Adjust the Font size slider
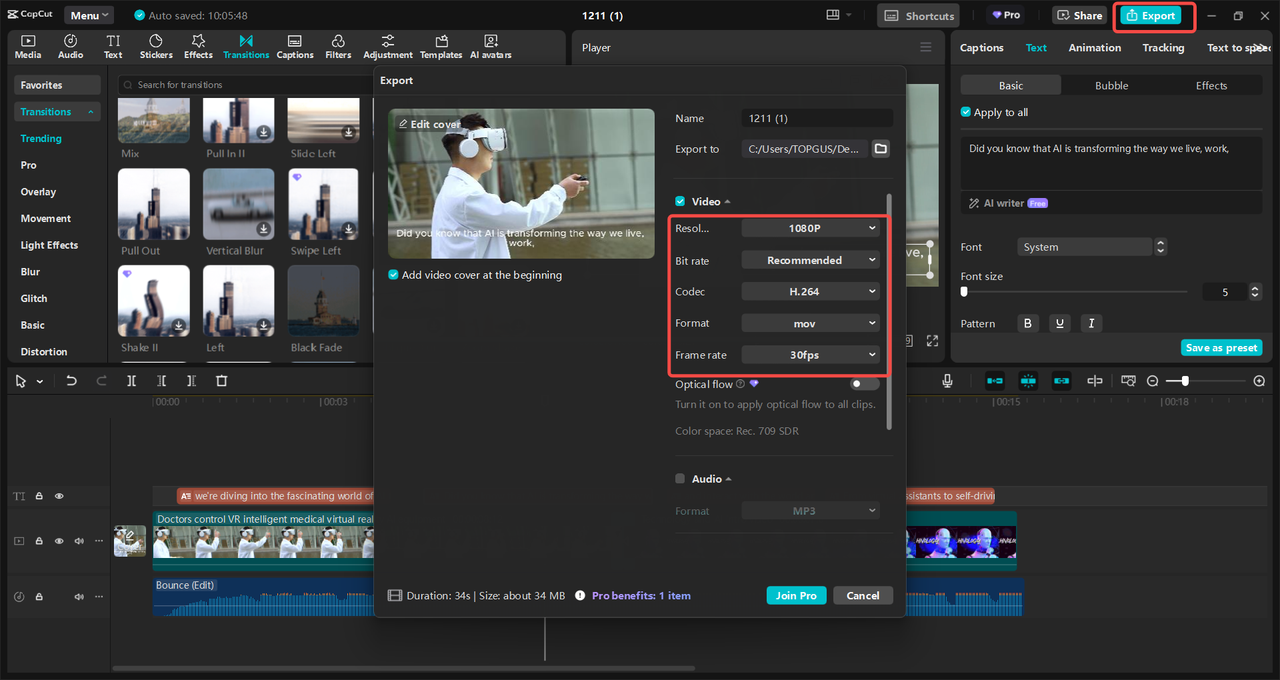 (x=1075, y=292)
